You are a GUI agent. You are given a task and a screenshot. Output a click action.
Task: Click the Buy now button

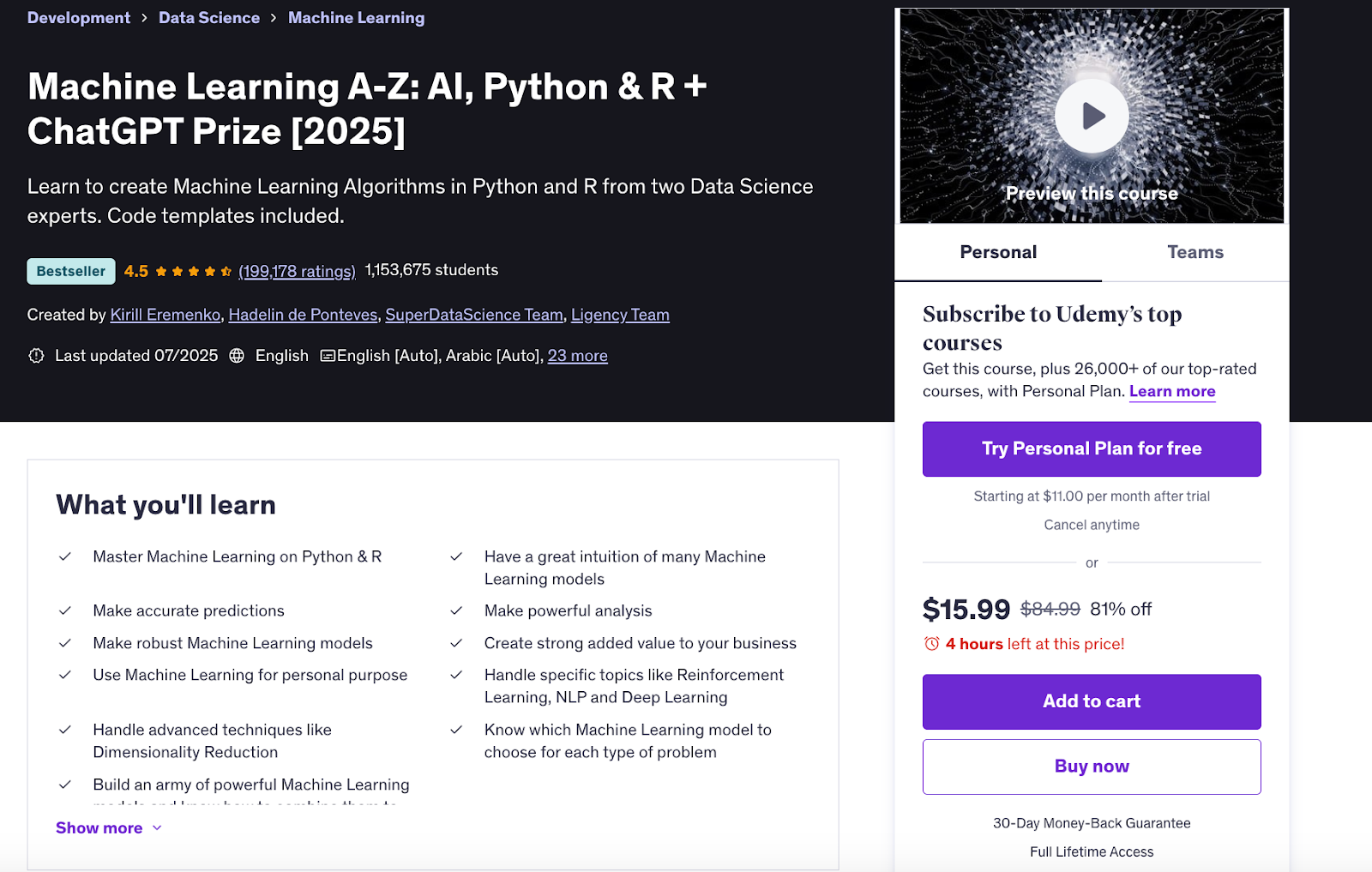point(1091,766)
